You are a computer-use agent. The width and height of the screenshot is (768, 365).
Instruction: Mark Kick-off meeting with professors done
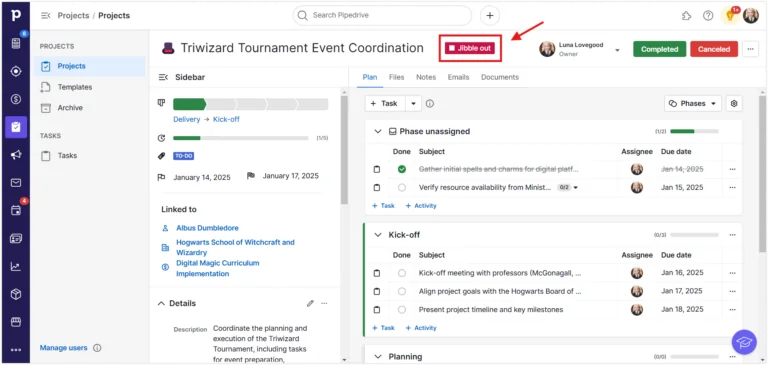point(402,273)
